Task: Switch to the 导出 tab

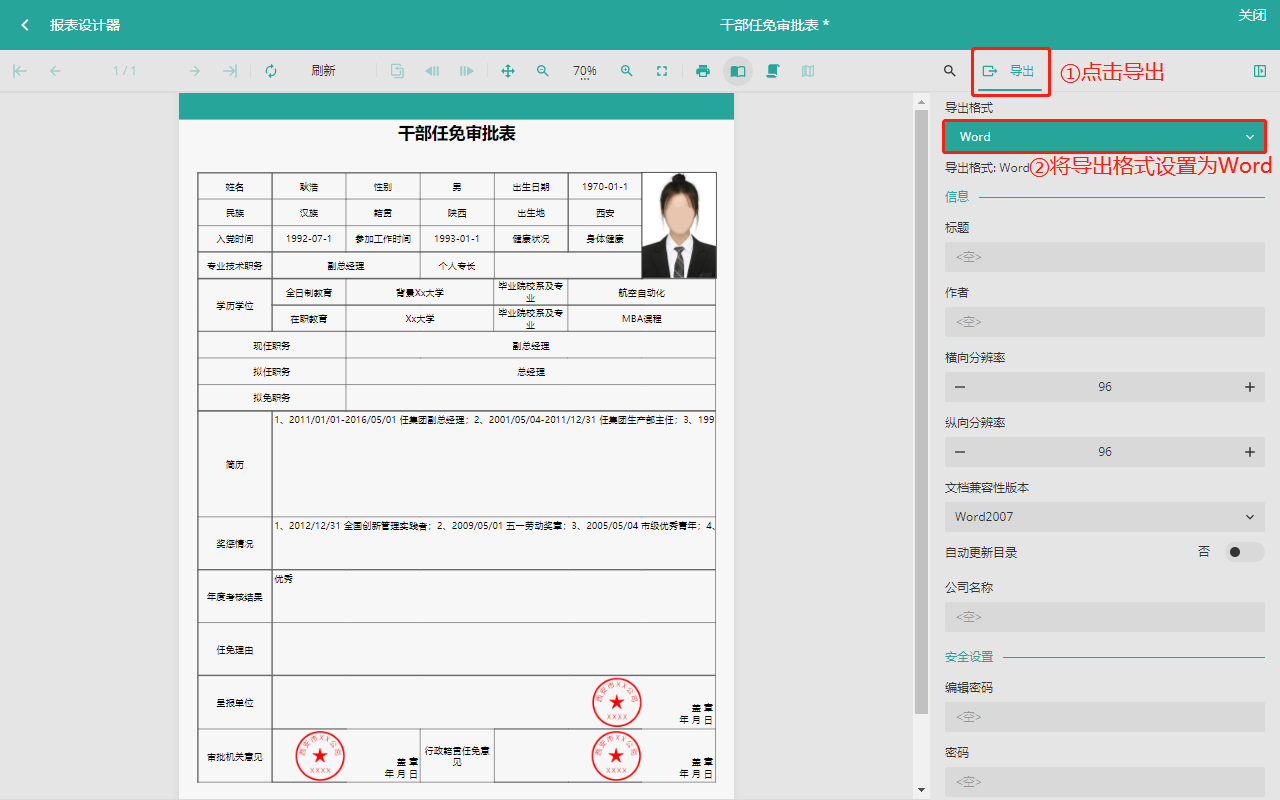Action: [x=1010, y=71]
